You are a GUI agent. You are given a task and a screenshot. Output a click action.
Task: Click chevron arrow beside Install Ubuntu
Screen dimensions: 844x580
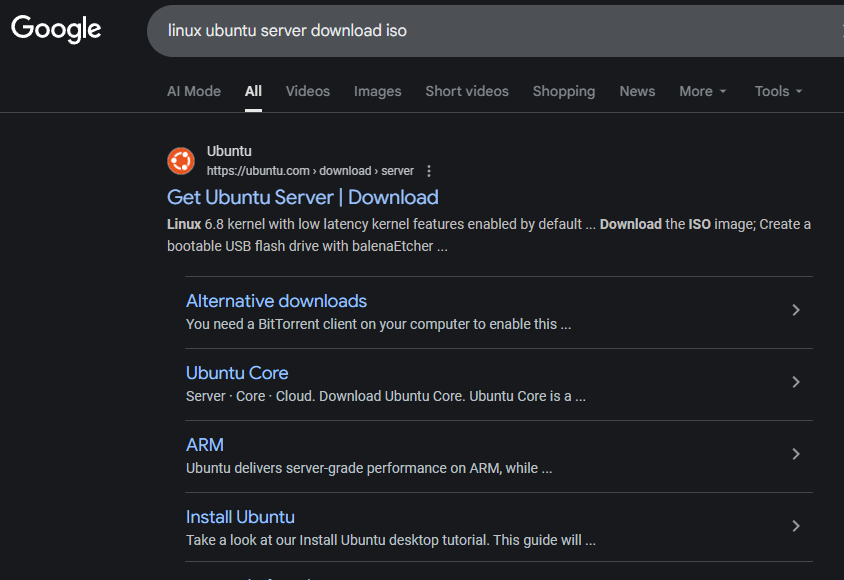click(x=796, y=526)
